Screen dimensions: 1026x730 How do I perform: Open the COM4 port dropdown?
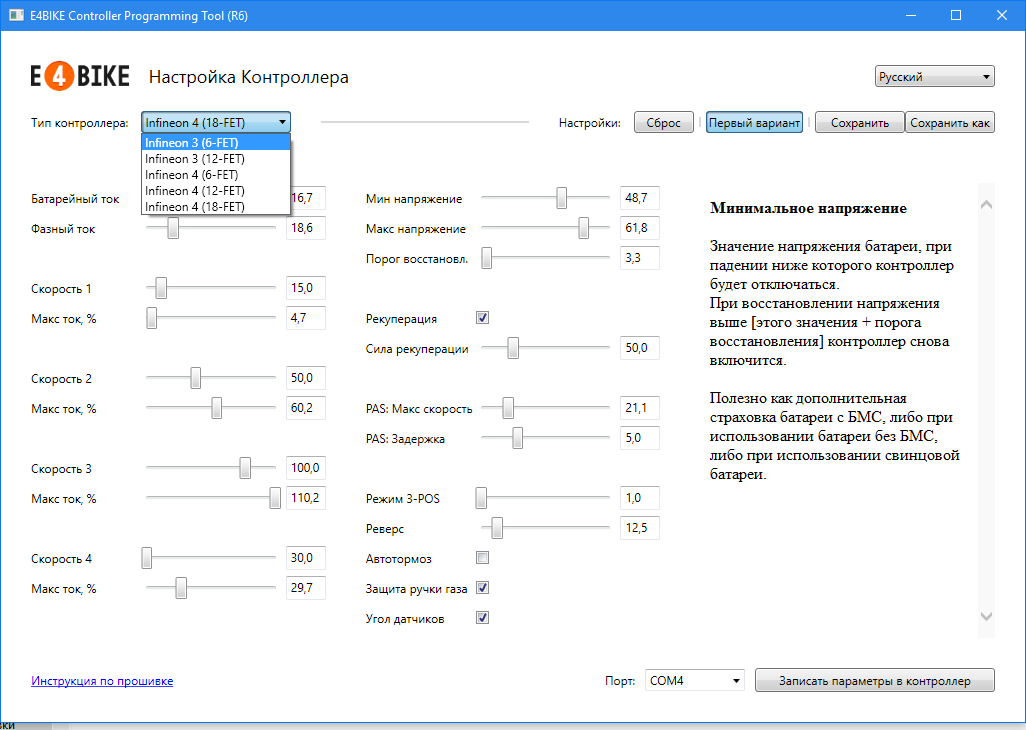695,680
